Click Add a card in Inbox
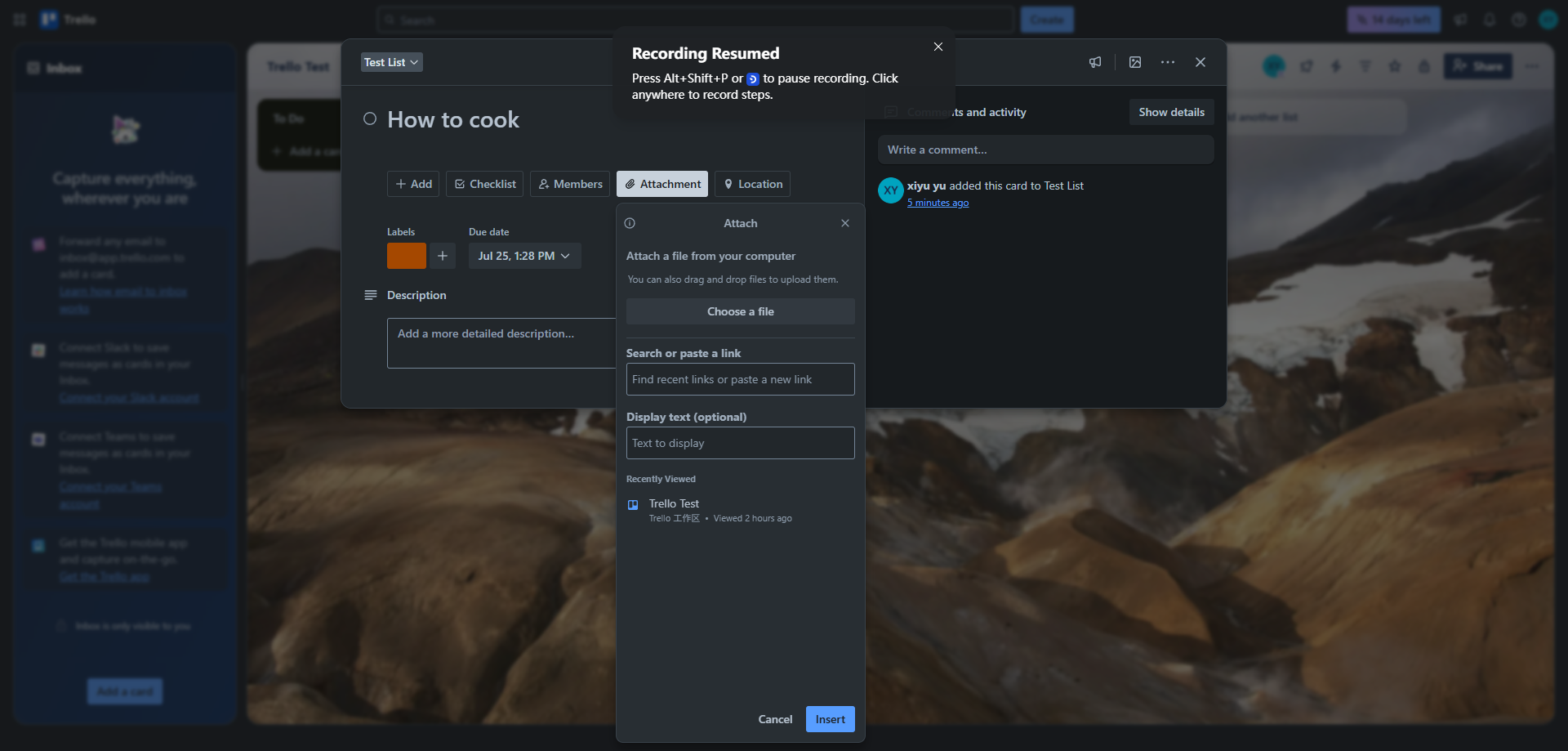The width and height of the screenshot is (1568, 751). coord(125,691)
